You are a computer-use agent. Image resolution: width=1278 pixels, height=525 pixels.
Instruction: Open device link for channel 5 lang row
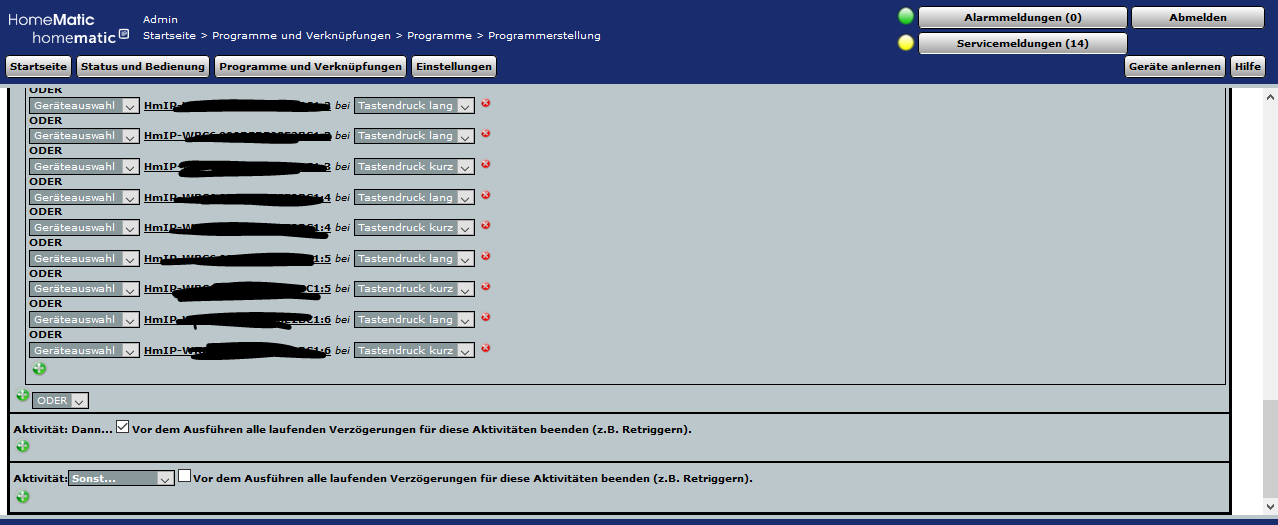coord(237,259)
